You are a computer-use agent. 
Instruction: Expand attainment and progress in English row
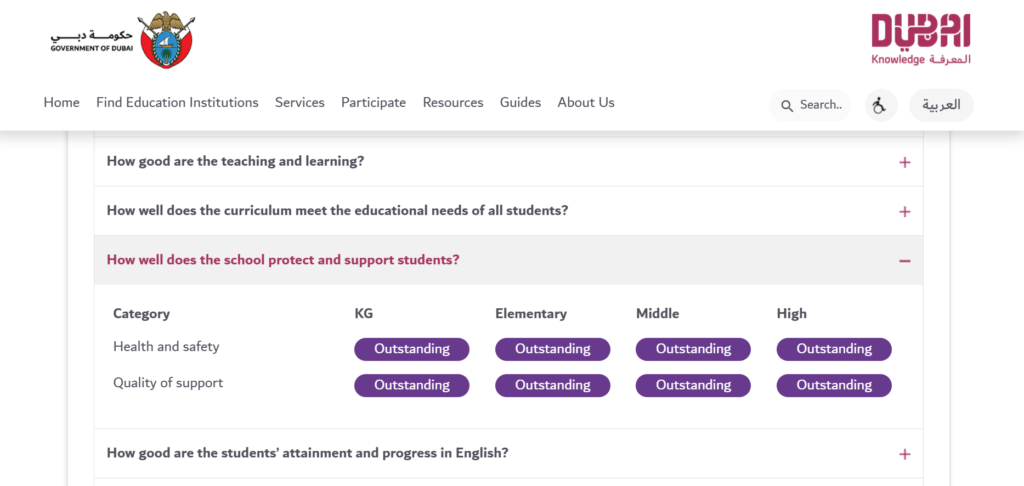[x=509, y=453]
